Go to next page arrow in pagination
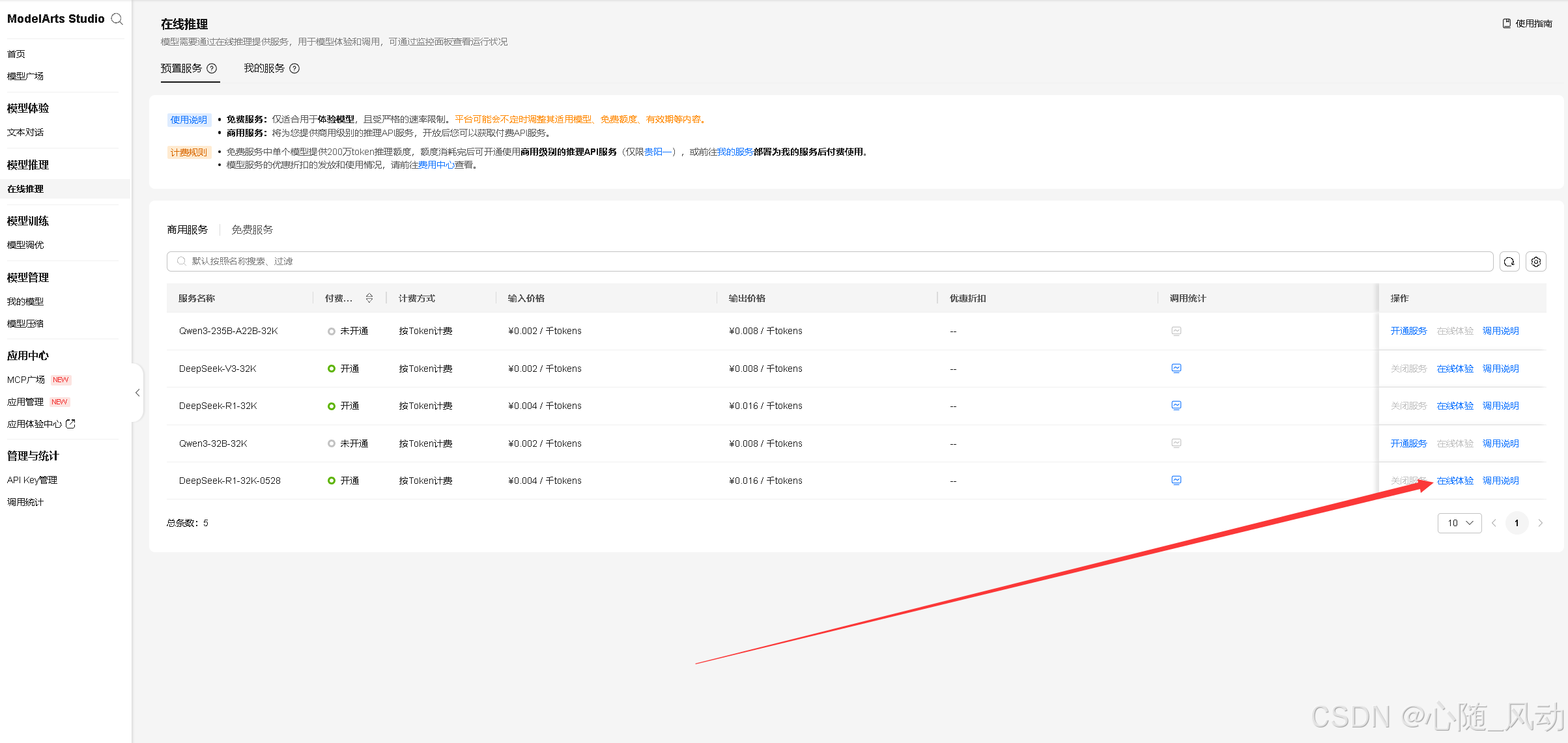 point(1541,523)
